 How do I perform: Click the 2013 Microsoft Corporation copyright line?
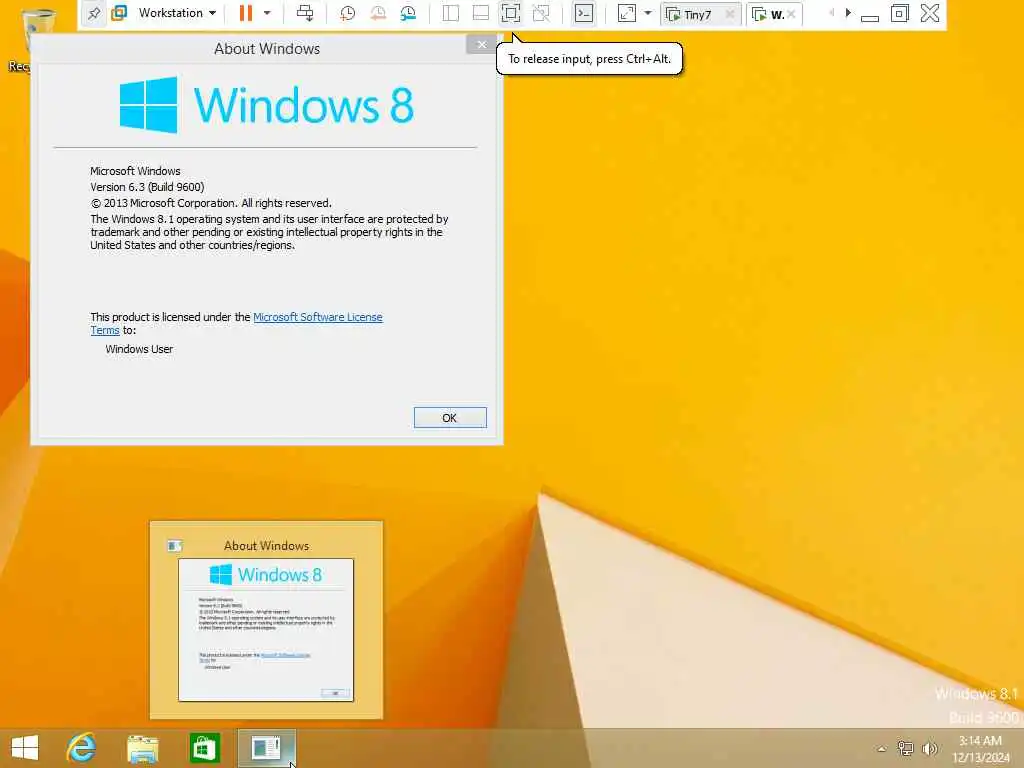[x=211, y=203]
